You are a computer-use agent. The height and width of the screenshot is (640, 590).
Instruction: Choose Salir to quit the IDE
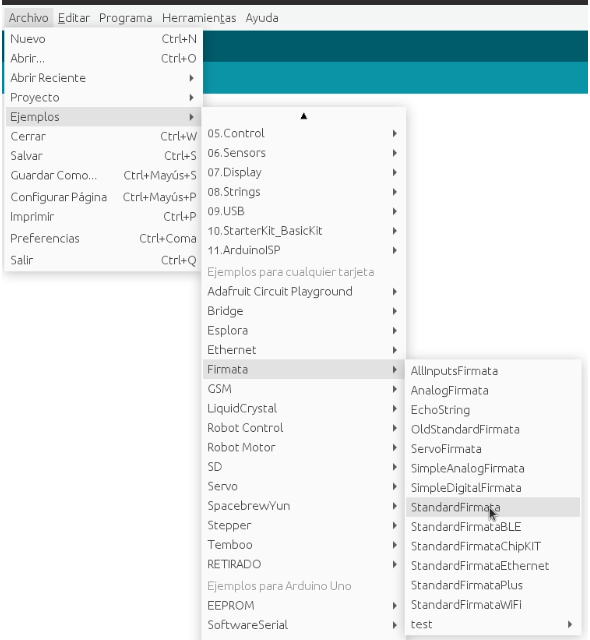pos(103,260)
